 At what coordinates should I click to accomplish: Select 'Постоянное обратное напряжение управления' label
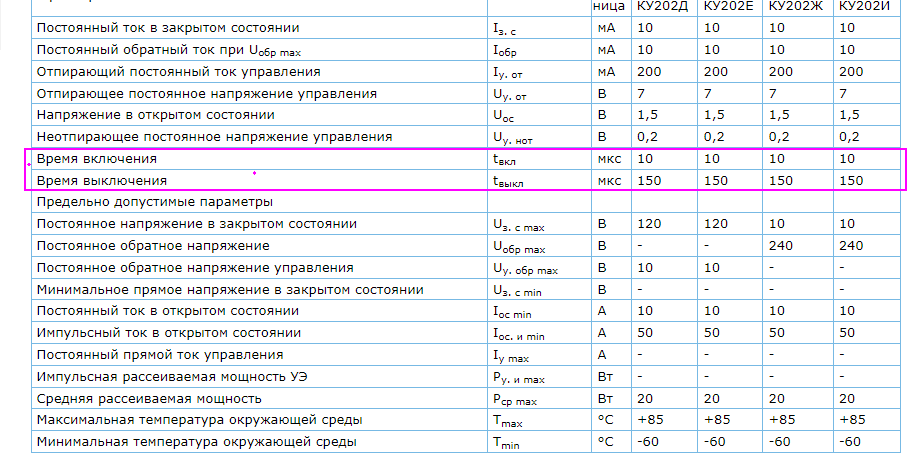[x=195, y=268]
